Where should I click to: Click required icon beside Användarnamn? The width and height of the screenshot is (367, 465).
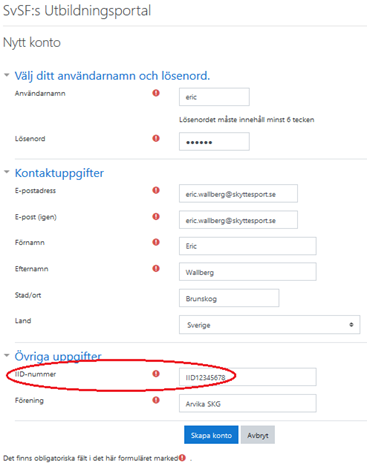pyautogui.click(x=156, y=93)
